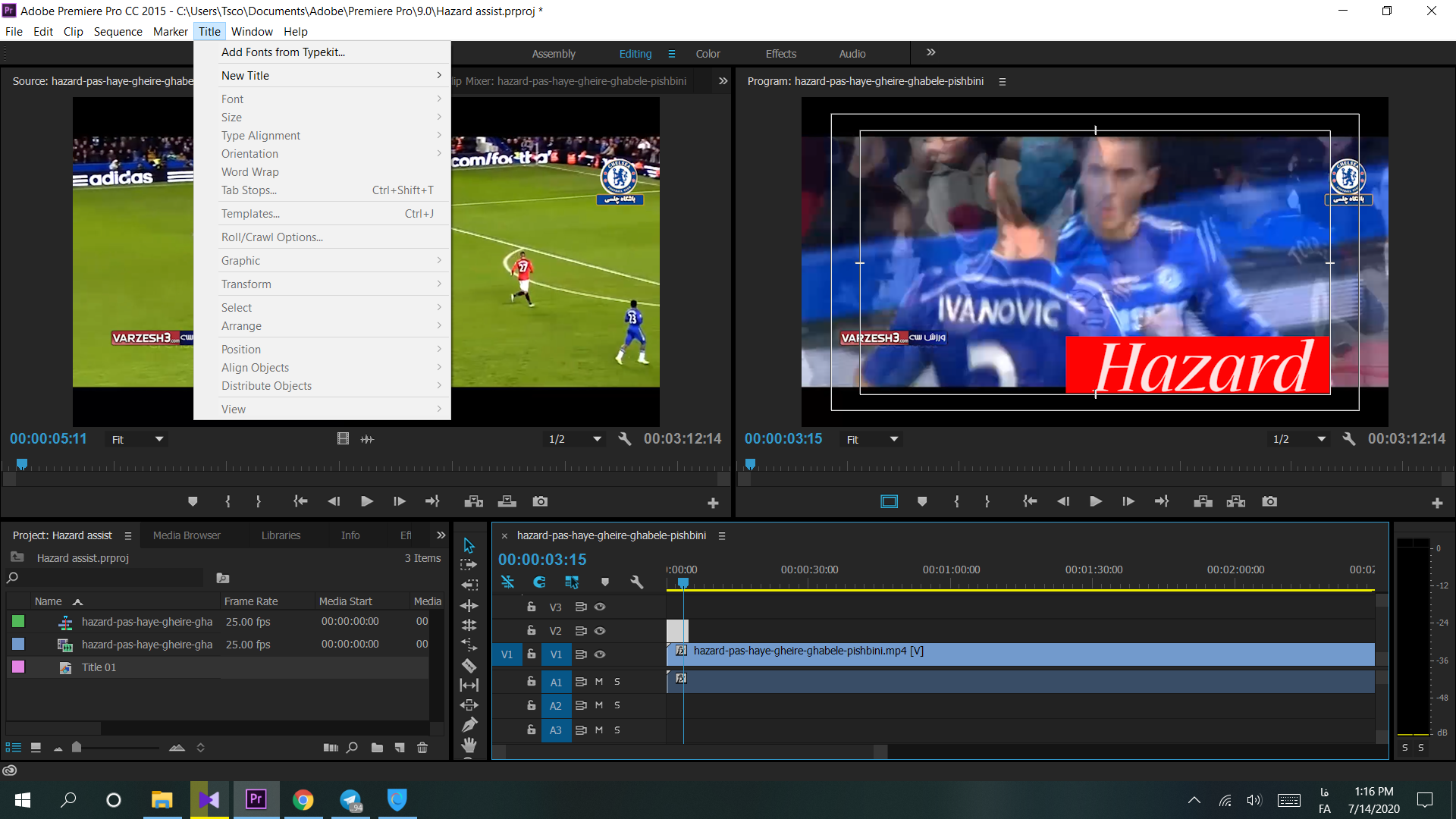Switch to the Effects workspace
The height and width of the screenshot is (819, 1456).
click(x=780, y=53)
